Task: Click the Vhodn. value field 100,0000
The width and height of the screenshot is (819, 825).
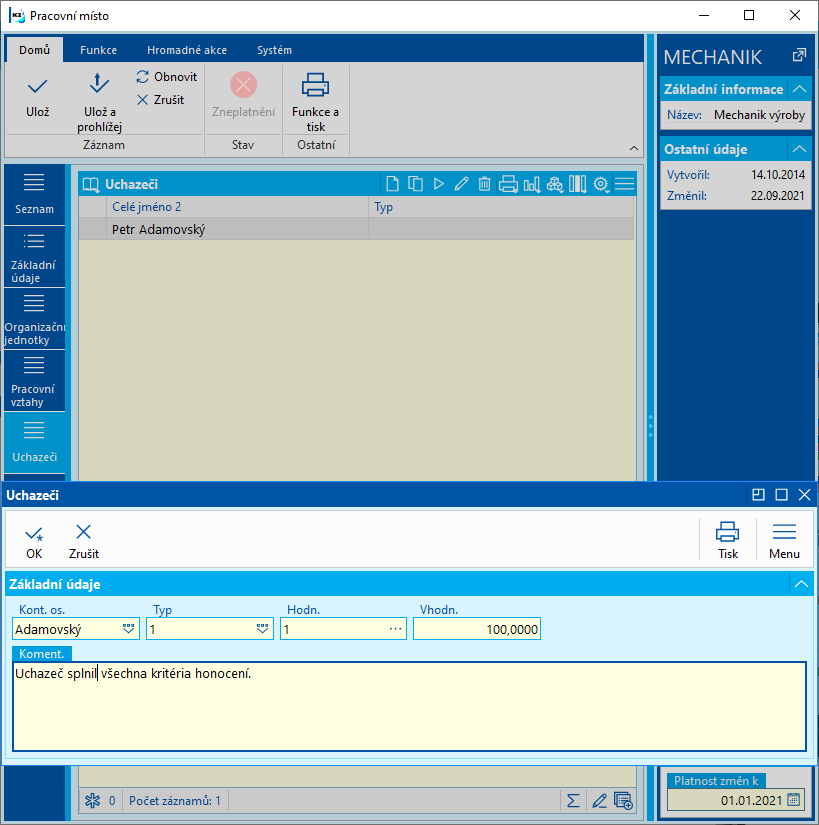Action: tap(477, 629)
